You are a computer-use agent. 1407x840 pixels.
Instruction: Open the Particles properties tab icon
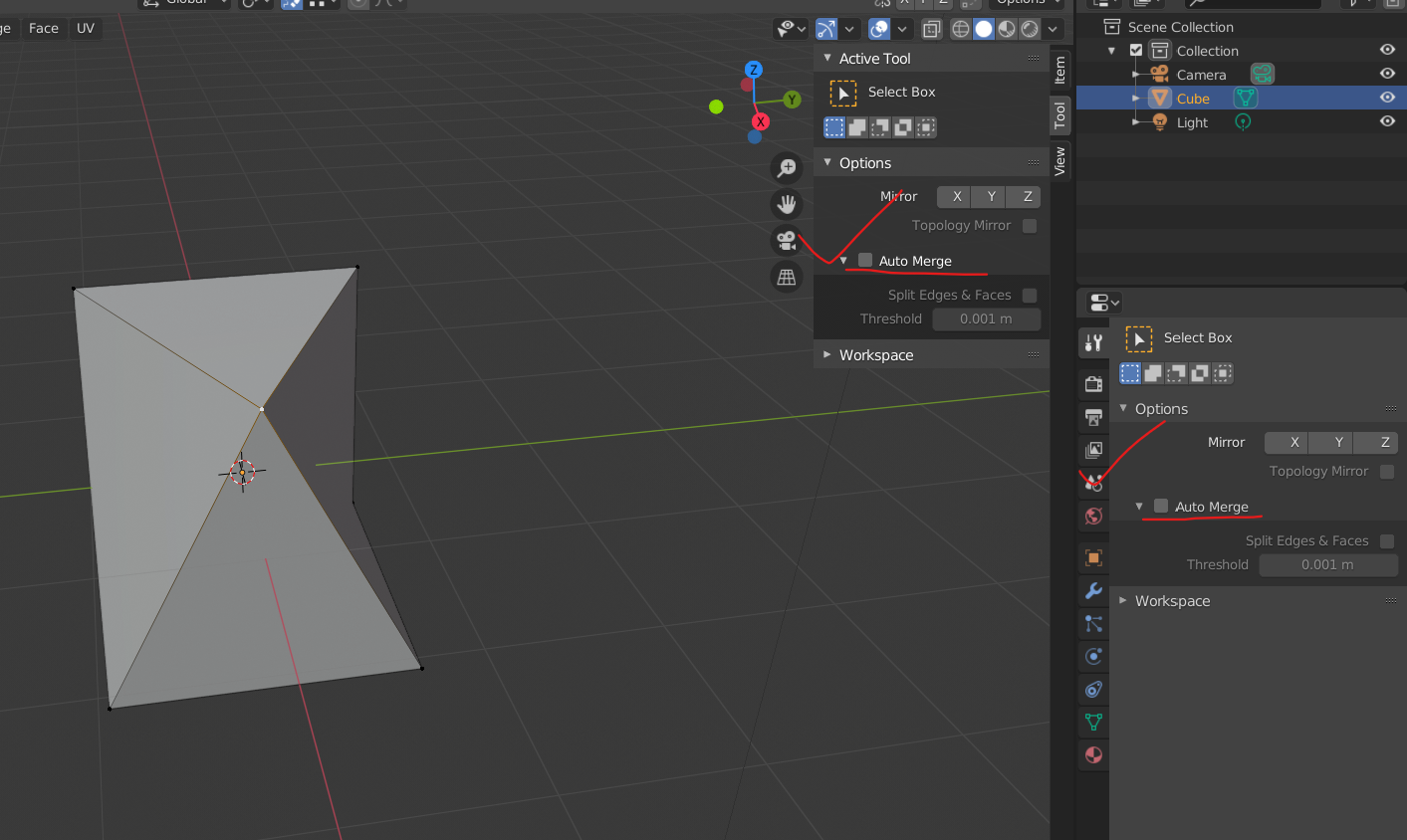(x=1093, y=623)
